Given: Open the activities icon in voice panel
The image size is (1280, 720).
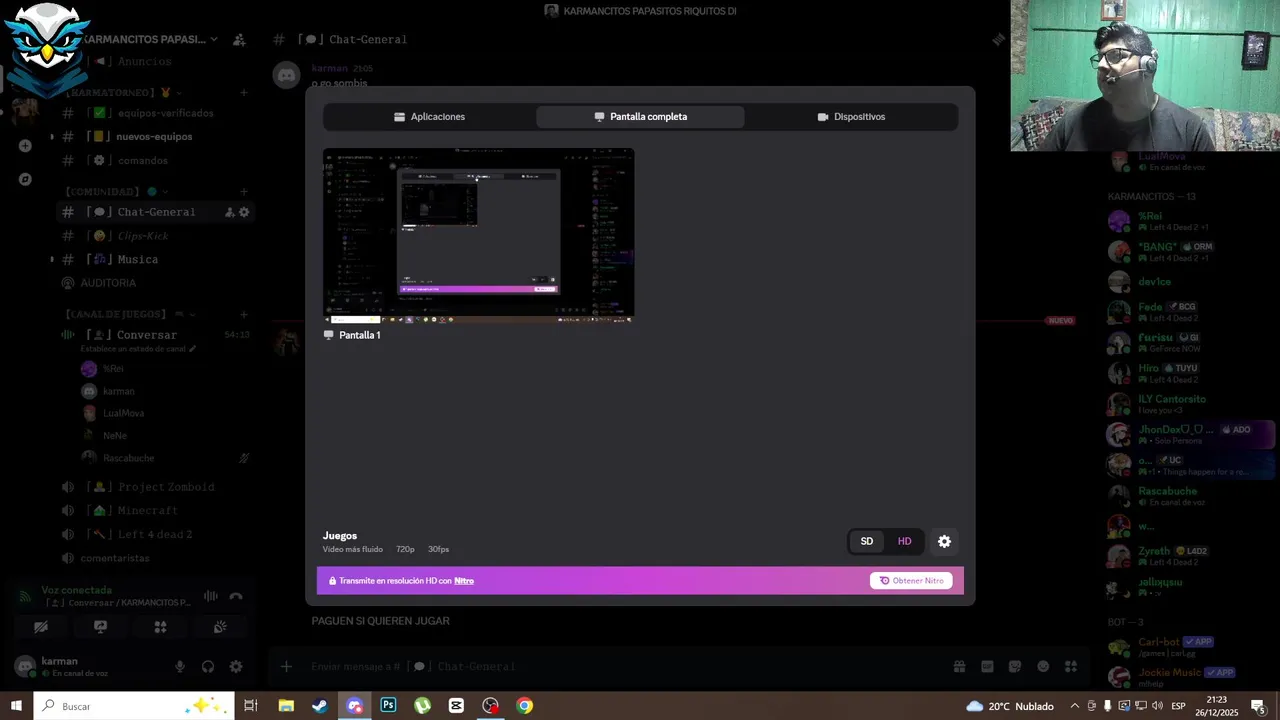Looking at the screenshot, I should (x=160, y=627).
